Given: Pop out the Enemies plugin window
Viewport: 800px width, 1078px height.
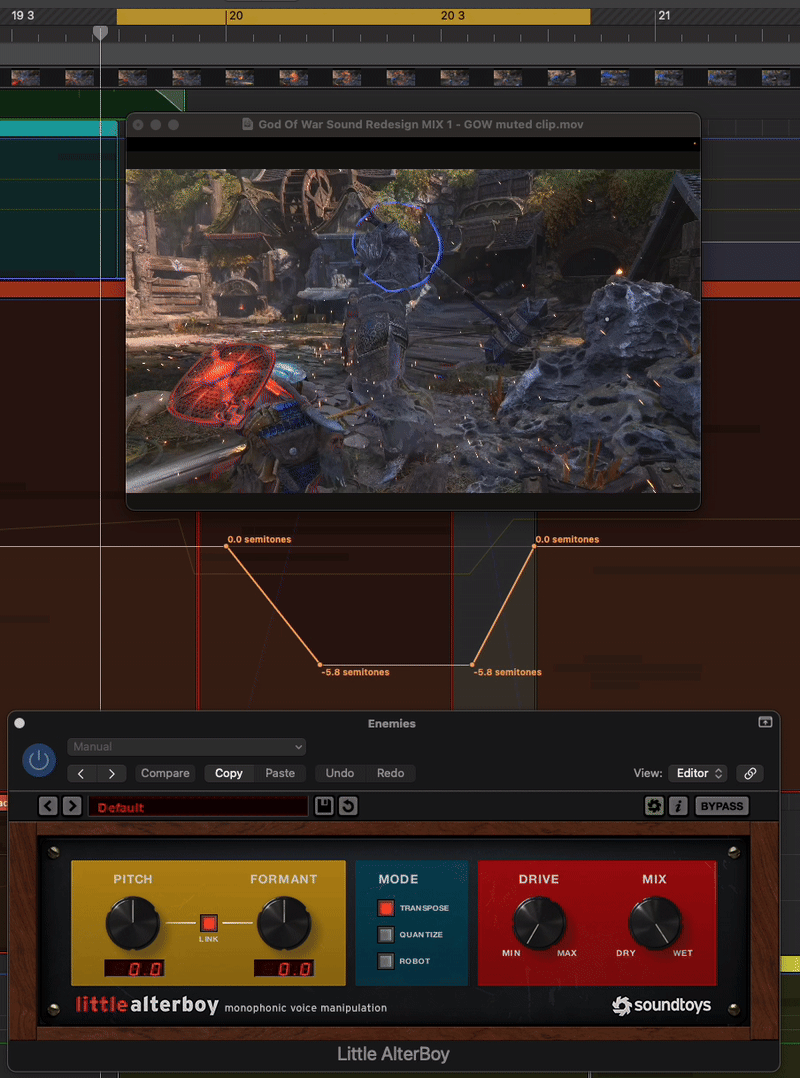Looking at the screenshot, I should [765, 722].
